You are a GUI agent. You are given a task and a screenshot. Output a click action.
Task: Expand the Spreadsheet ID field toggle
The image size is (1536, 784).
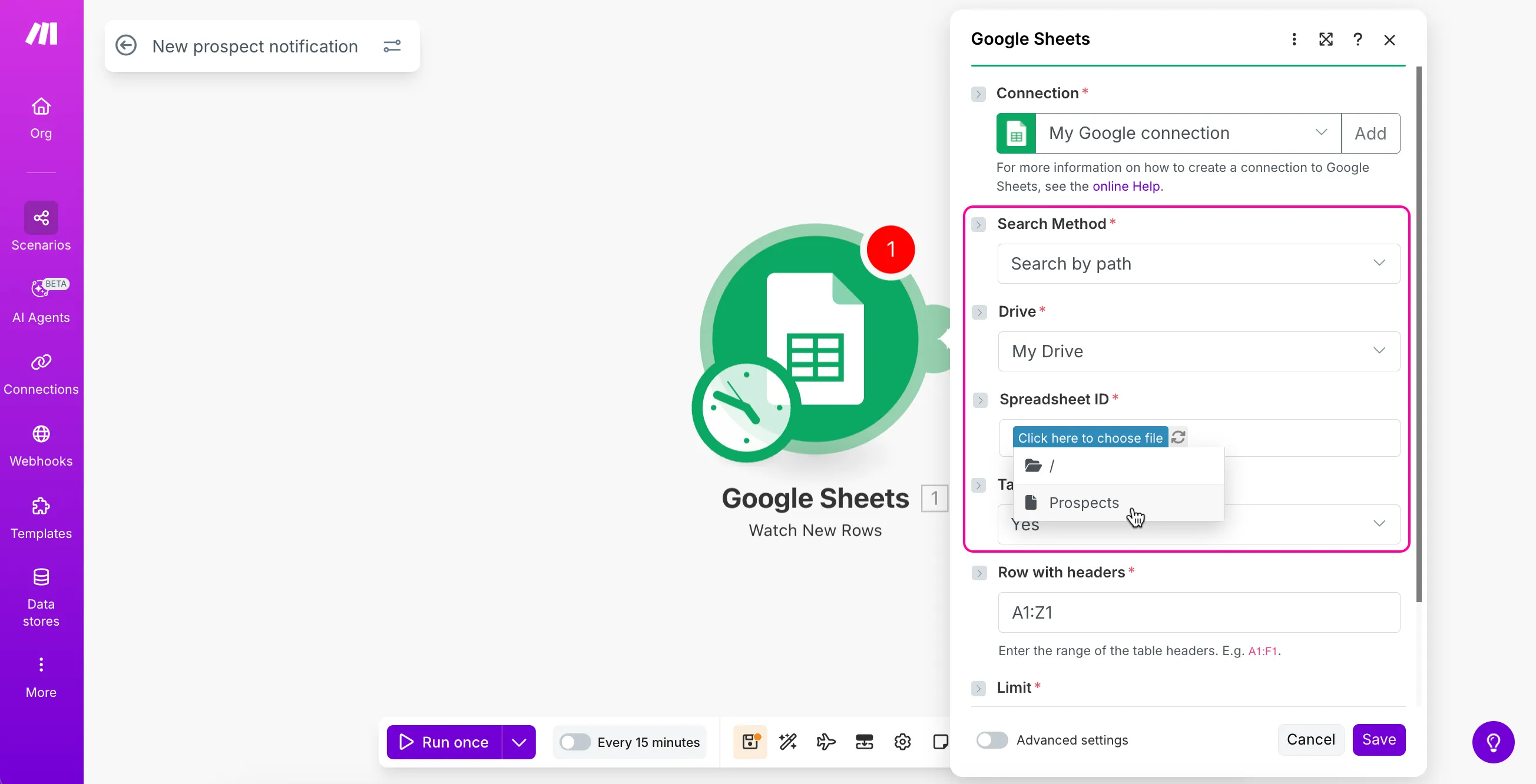(x=980, y=400)
